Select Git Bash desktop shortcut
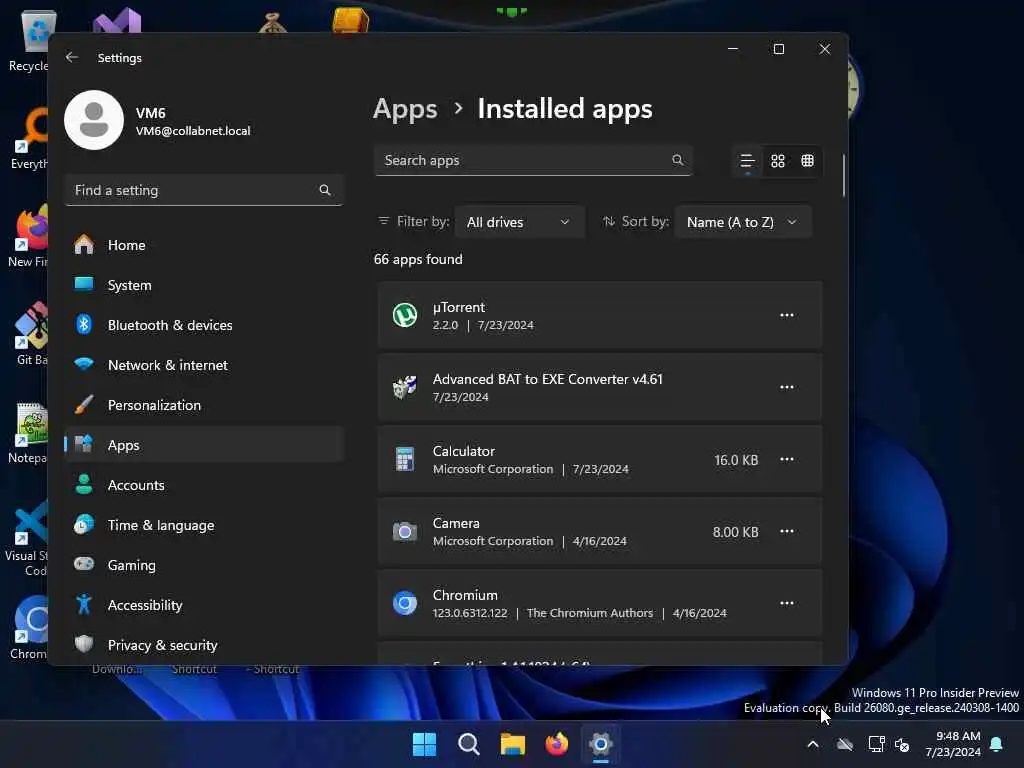Image resolution: width=1024 pixels, height=768 pixels. pyautogui.click(x=30, y=334)
